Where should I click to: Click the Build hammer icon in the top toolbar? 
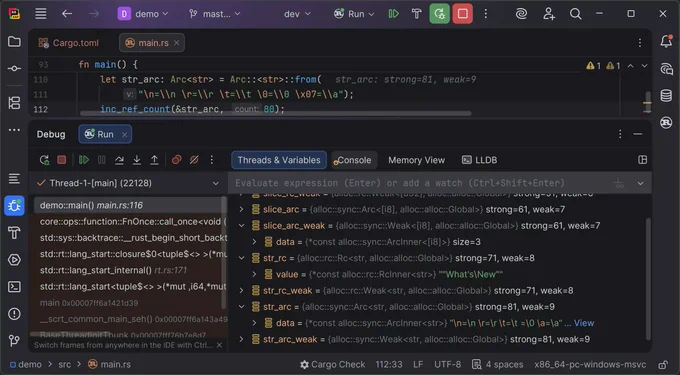(416, 14)
